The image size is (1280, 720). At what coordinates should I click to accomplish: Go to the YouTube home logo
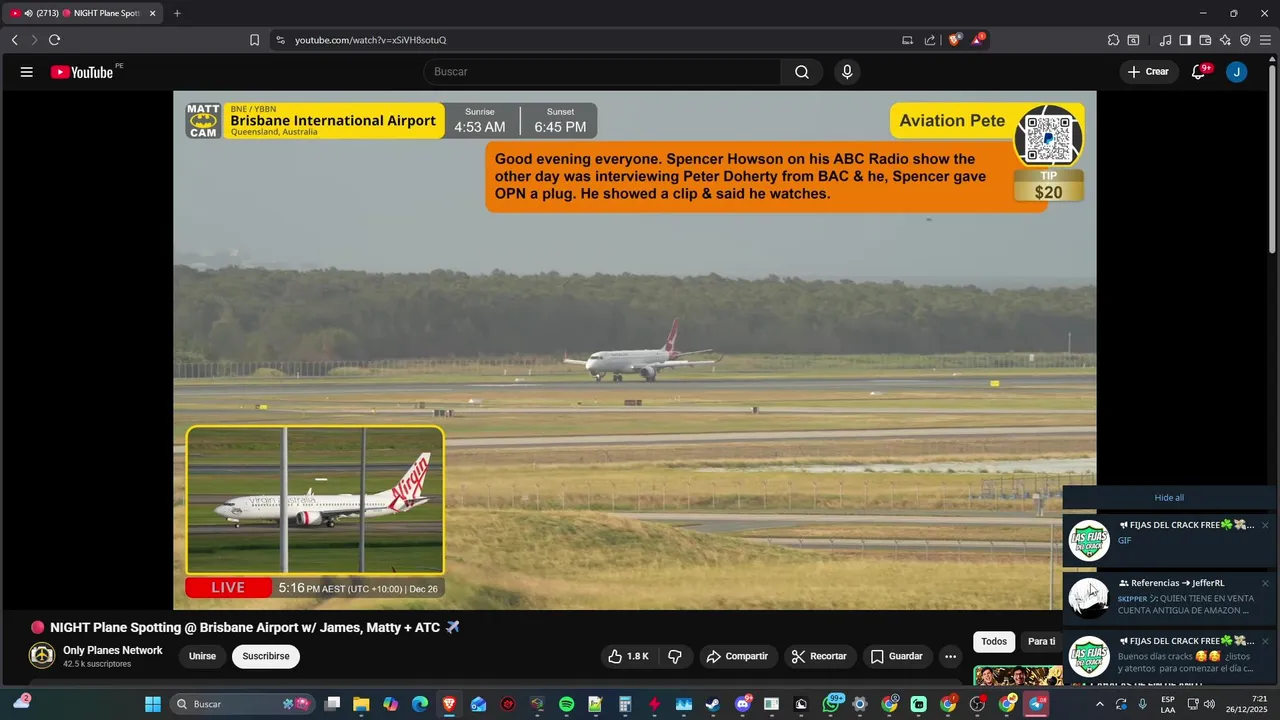(x=82, y=72)
